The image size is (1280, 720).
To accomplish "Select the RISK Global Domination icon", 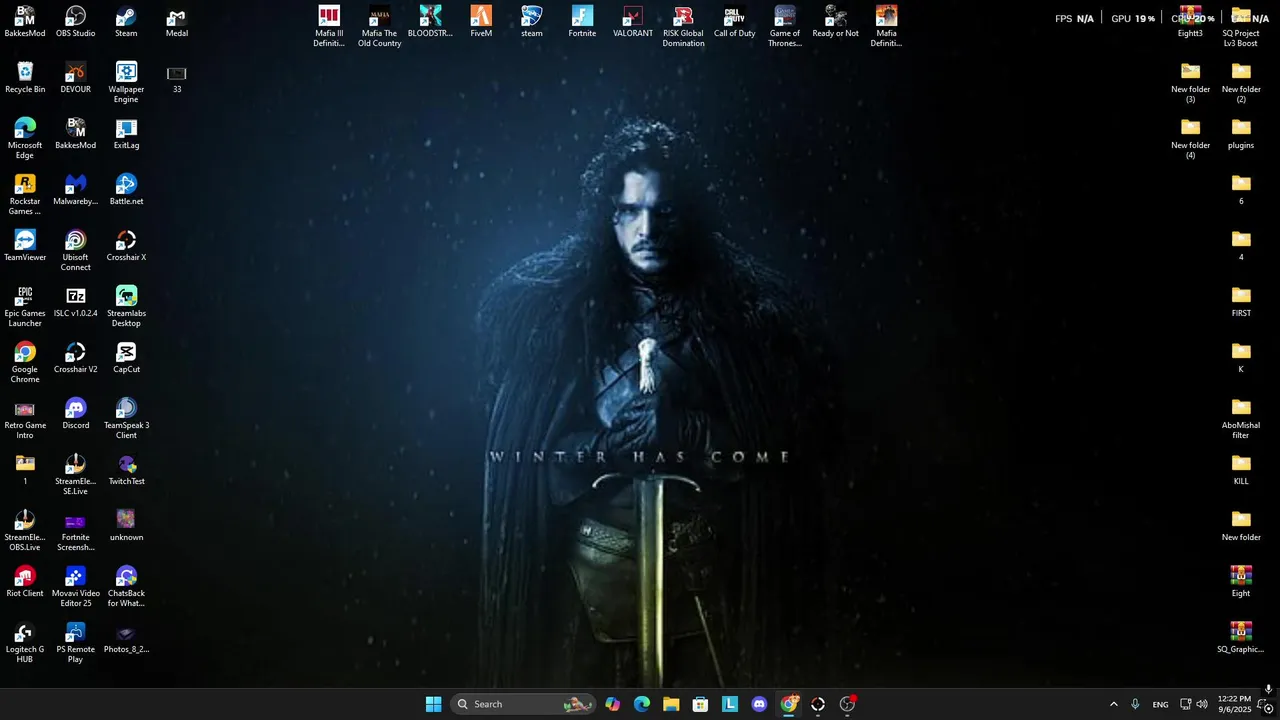I will click(x=683, y=27).
